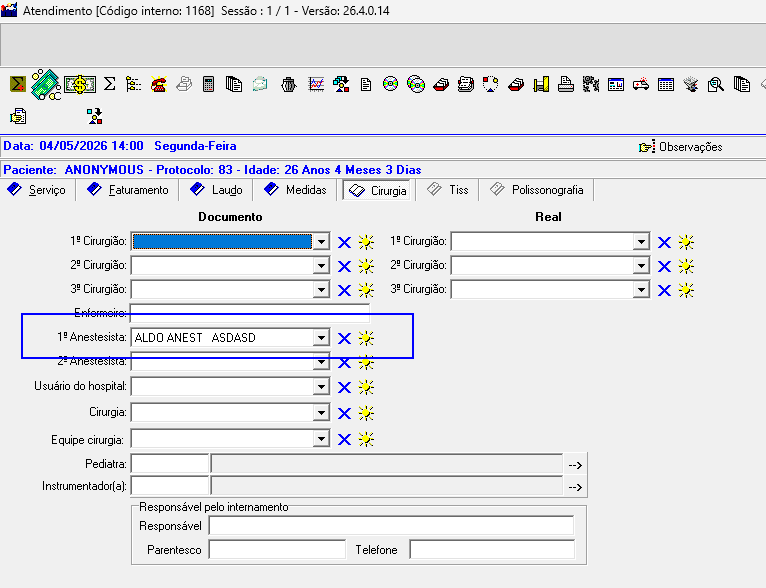Screen dimensions: 766x588
Task: Click the Instrumentador(a) code input field
Action: tap(170, 486)
